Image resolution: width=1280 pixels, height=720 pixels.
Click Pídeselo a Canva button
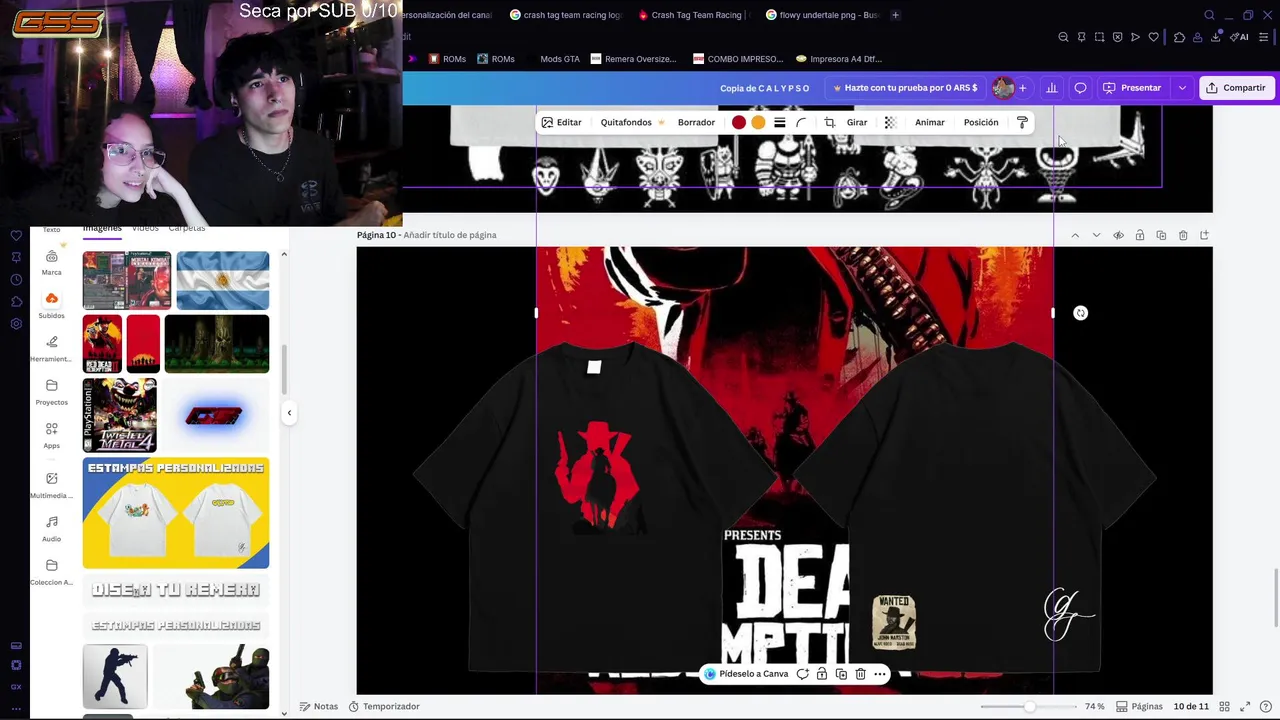746,674
